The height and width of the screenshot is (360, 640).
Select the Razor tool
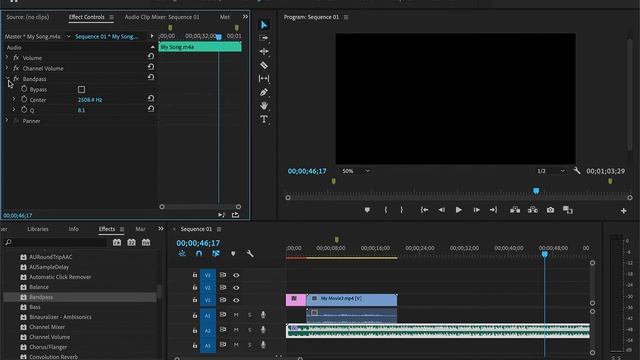264,65
